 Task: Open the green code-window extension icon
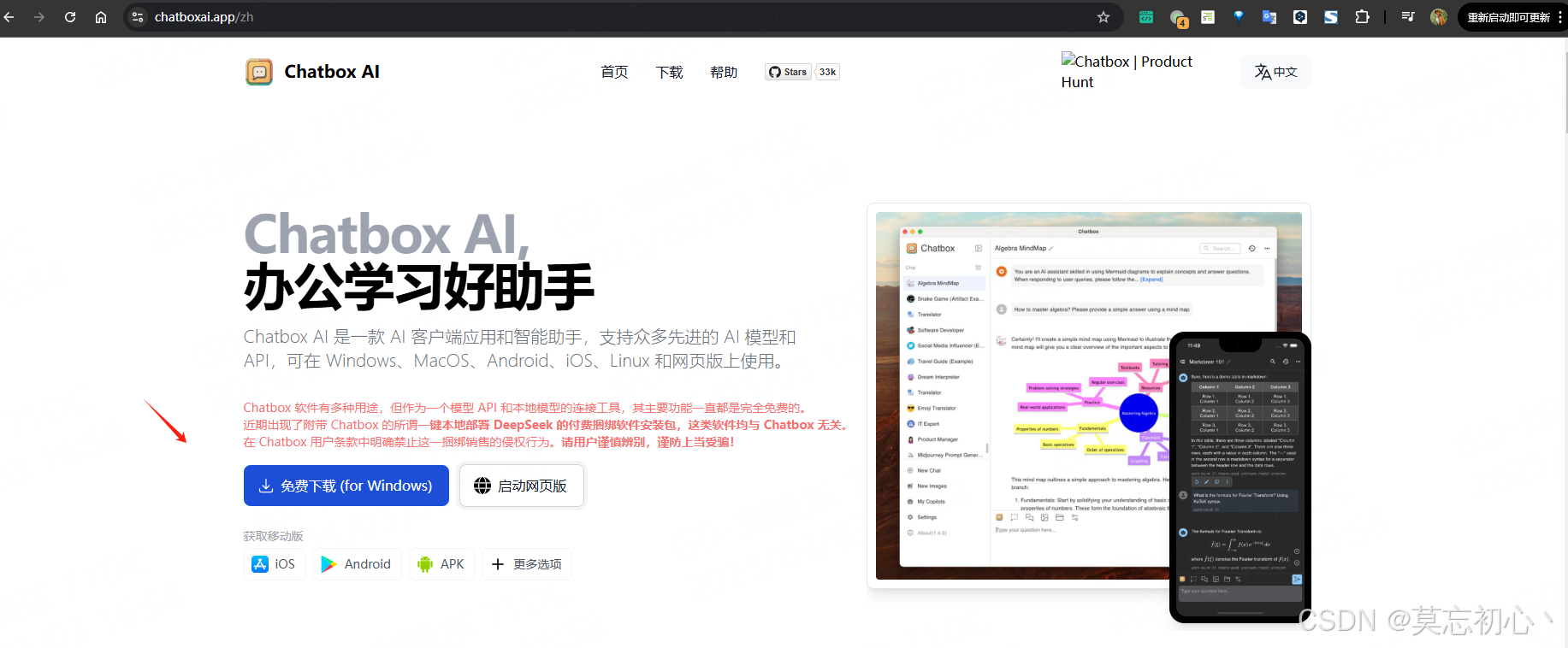click(1146, 17)
